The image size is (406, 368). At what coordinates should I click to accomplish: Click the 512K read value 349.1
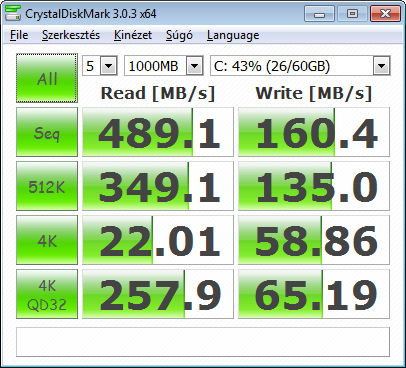point(158,186)
